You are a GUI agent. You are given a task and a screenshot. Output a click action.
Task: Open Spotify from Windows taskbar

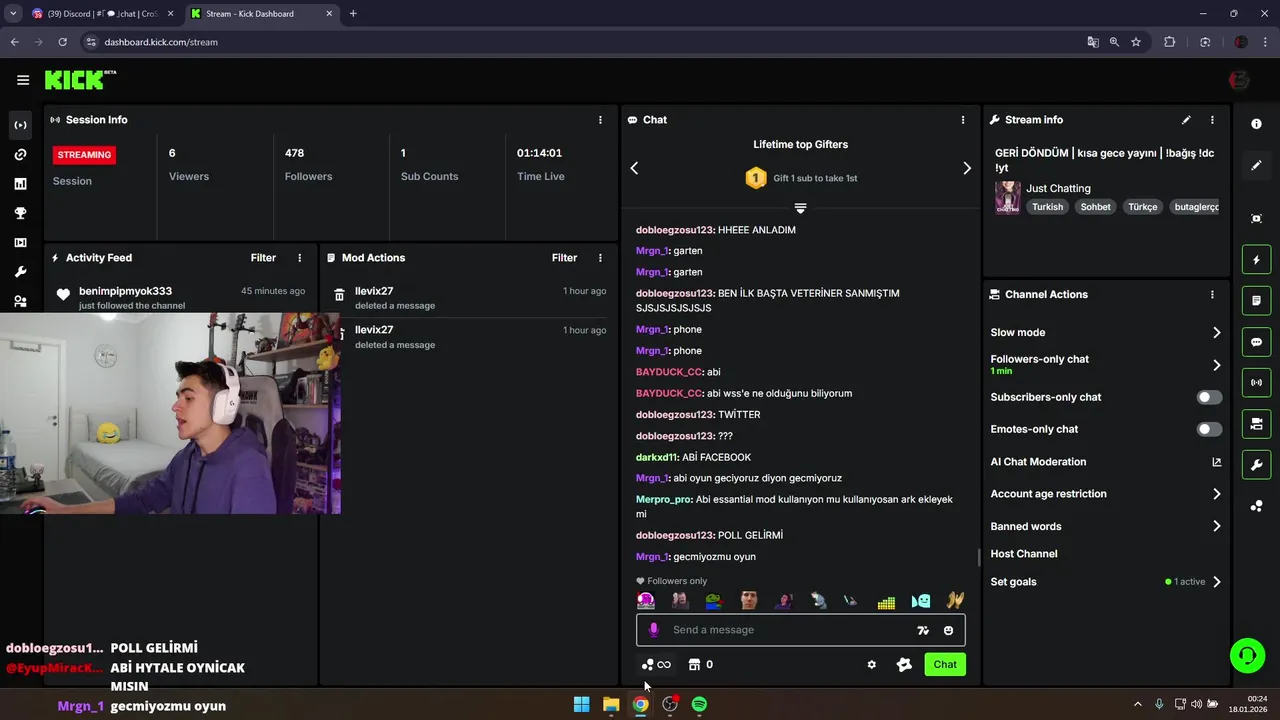(699, 704)
